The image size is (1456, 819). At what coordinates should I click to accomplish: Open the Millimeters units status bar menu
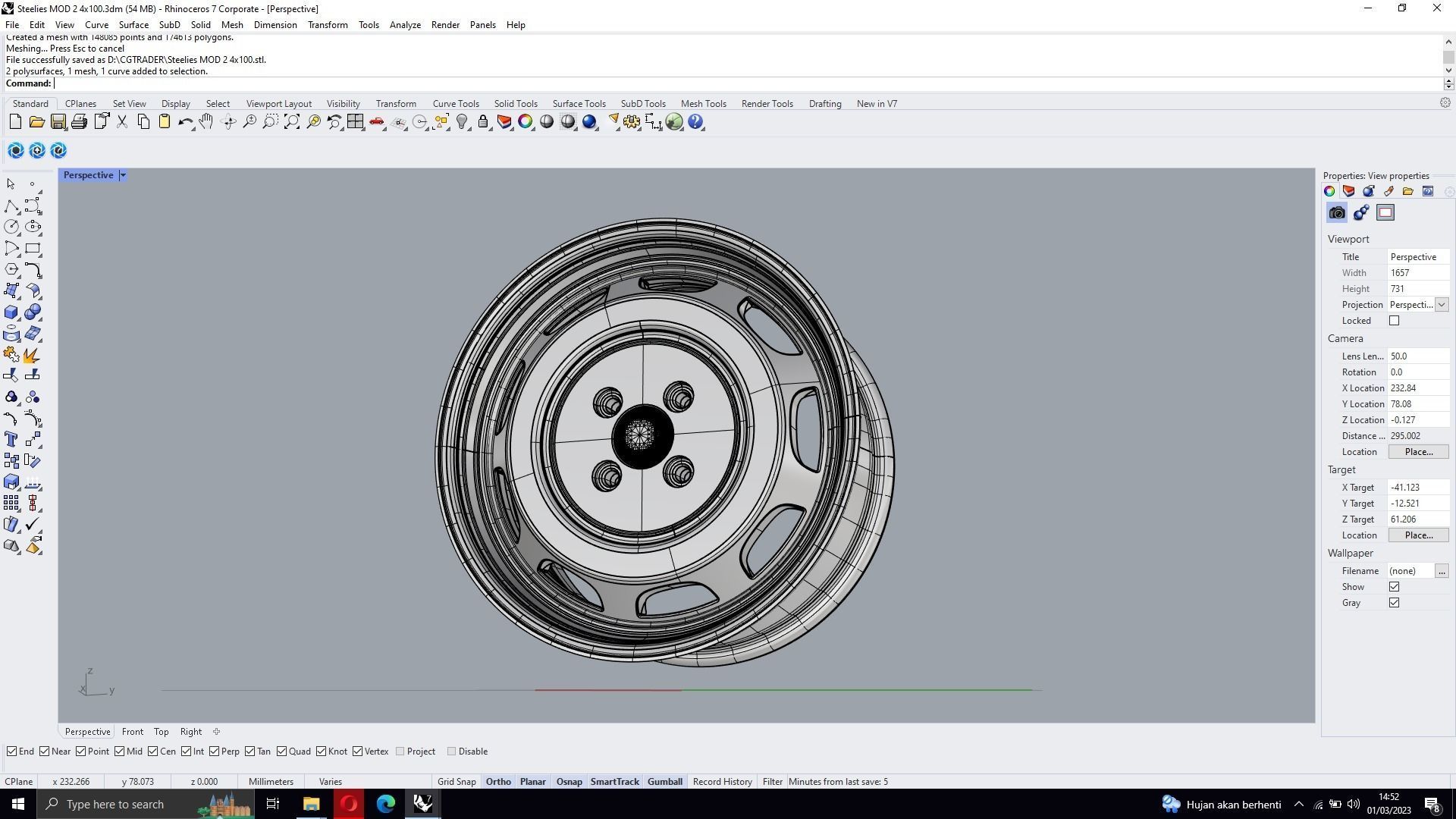click(x=271, y=782)
